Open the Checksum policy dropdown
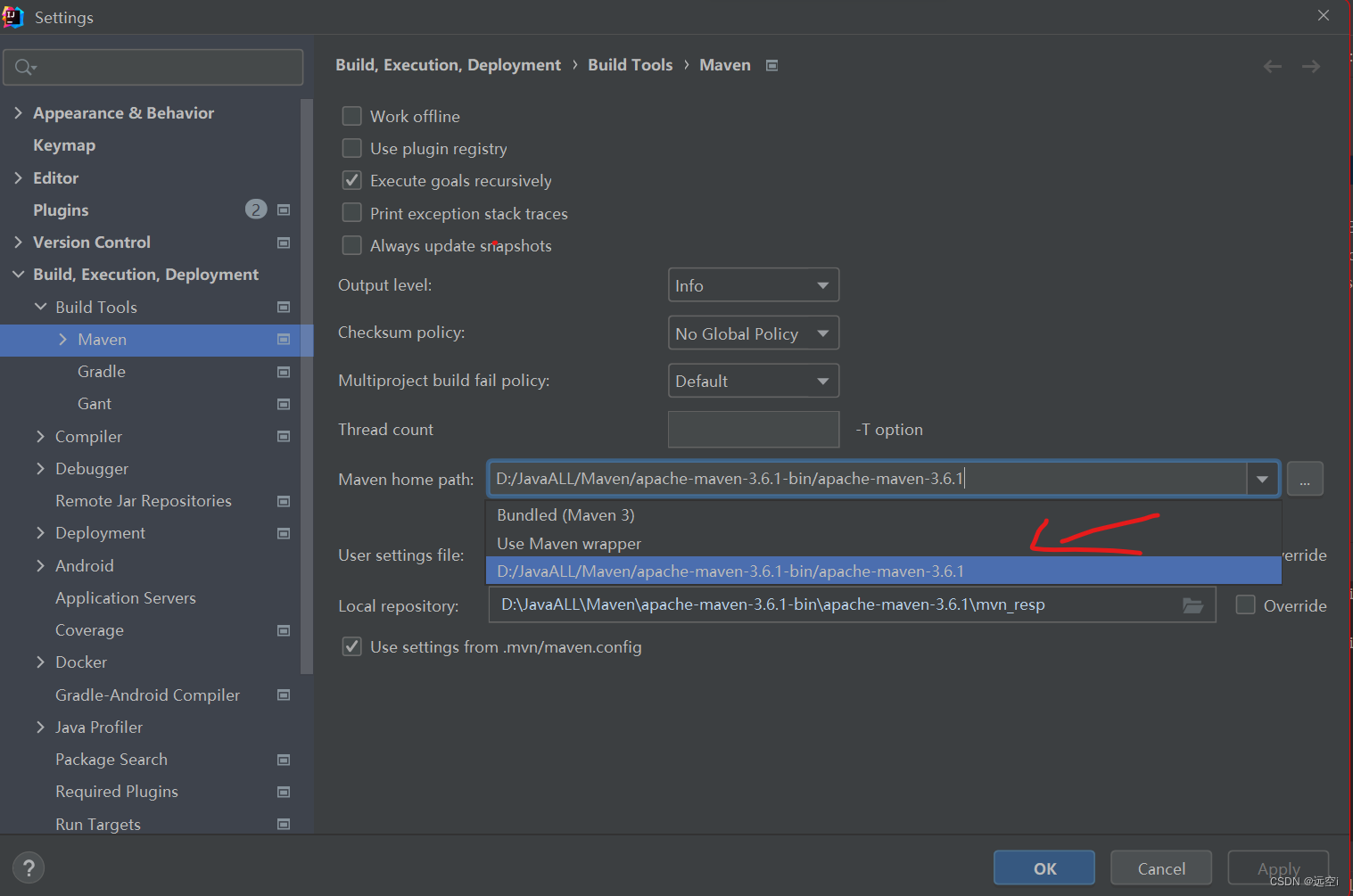1353x896 pixels. (753, 333)
